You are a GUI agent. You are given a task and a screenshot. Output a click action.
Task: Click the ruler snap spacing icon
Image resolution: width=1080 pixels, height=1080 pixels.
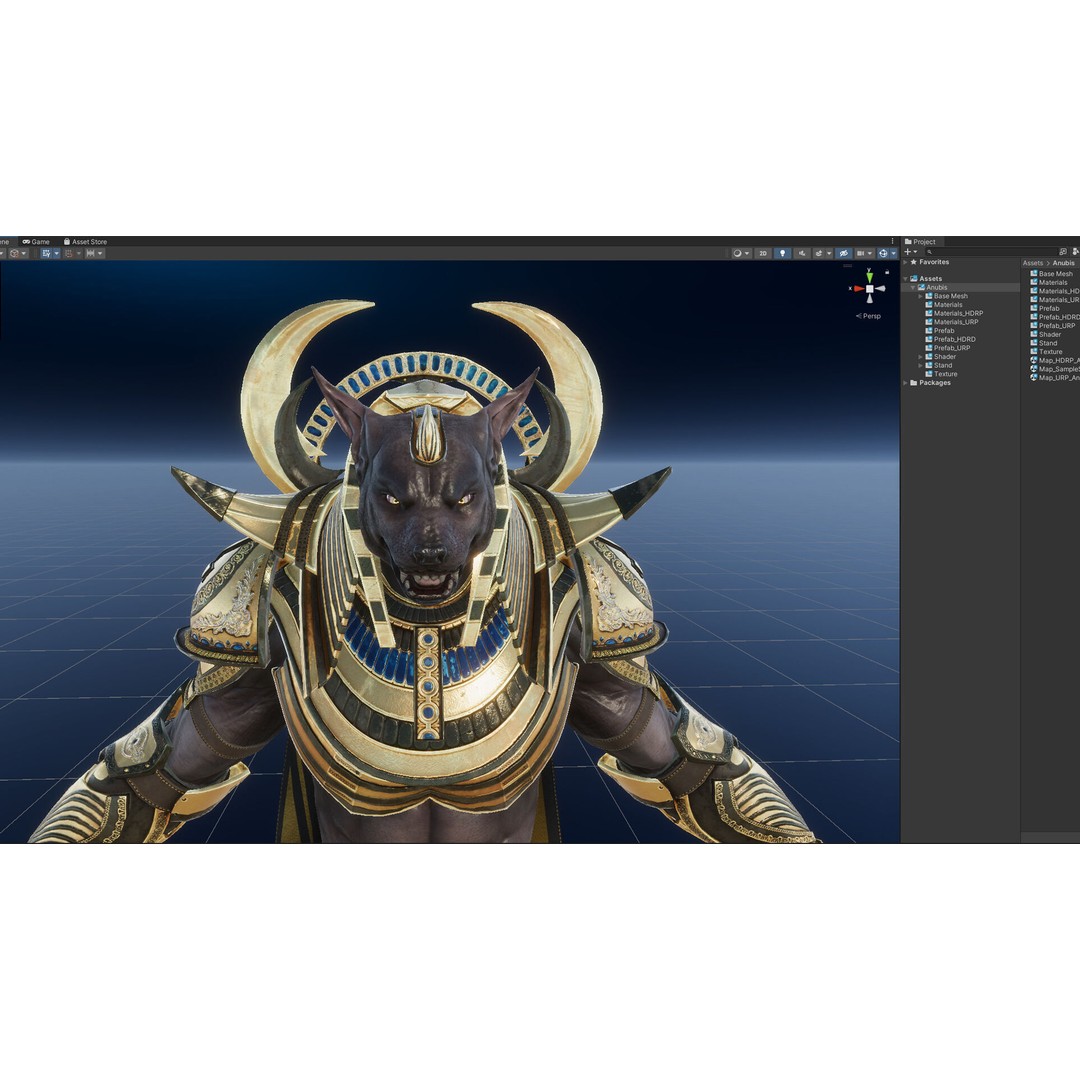[90, 253]
